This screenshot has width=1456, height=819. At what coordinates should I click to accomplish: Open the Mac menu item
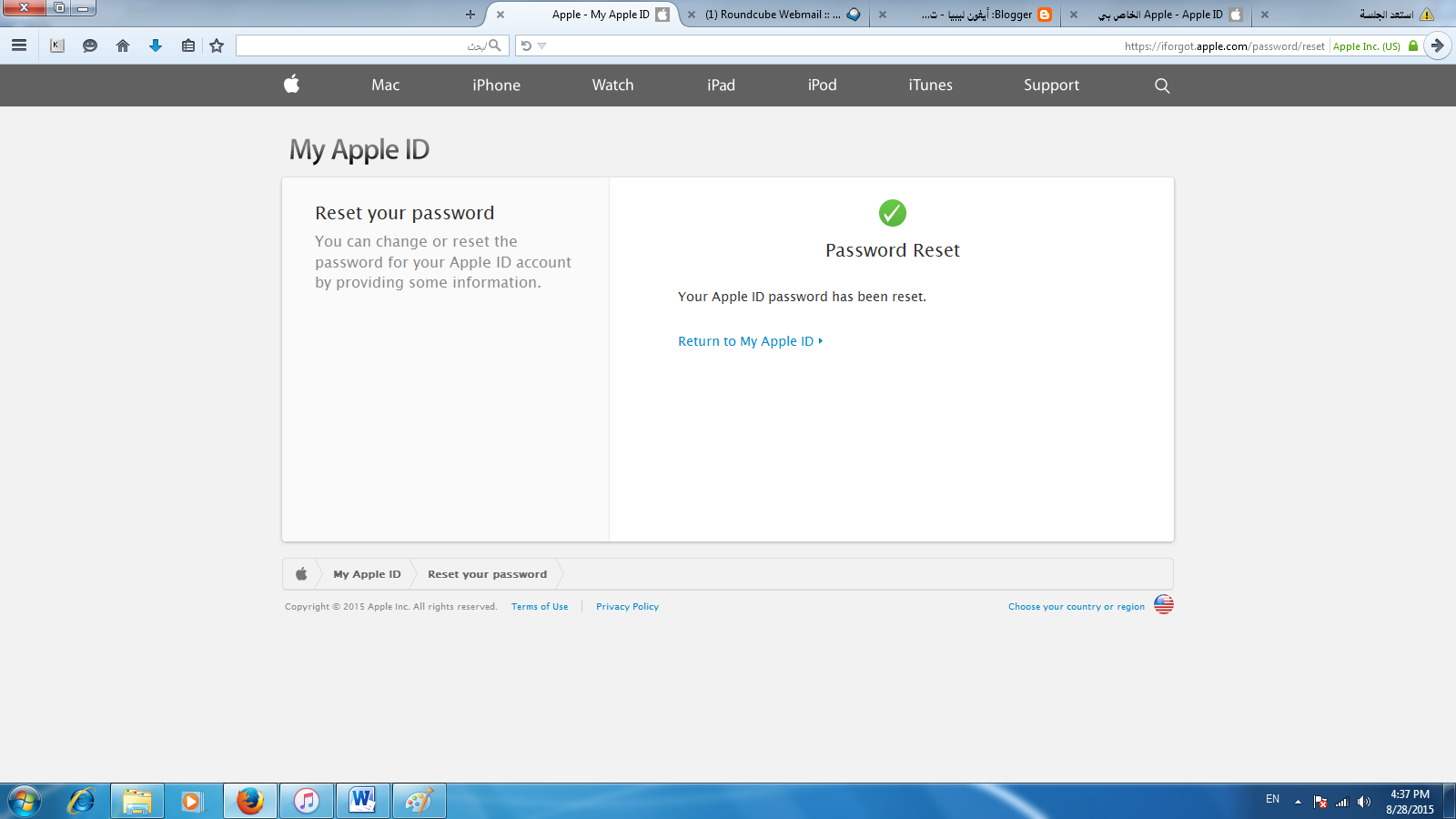pyautogui.click(x=386, y=85)
